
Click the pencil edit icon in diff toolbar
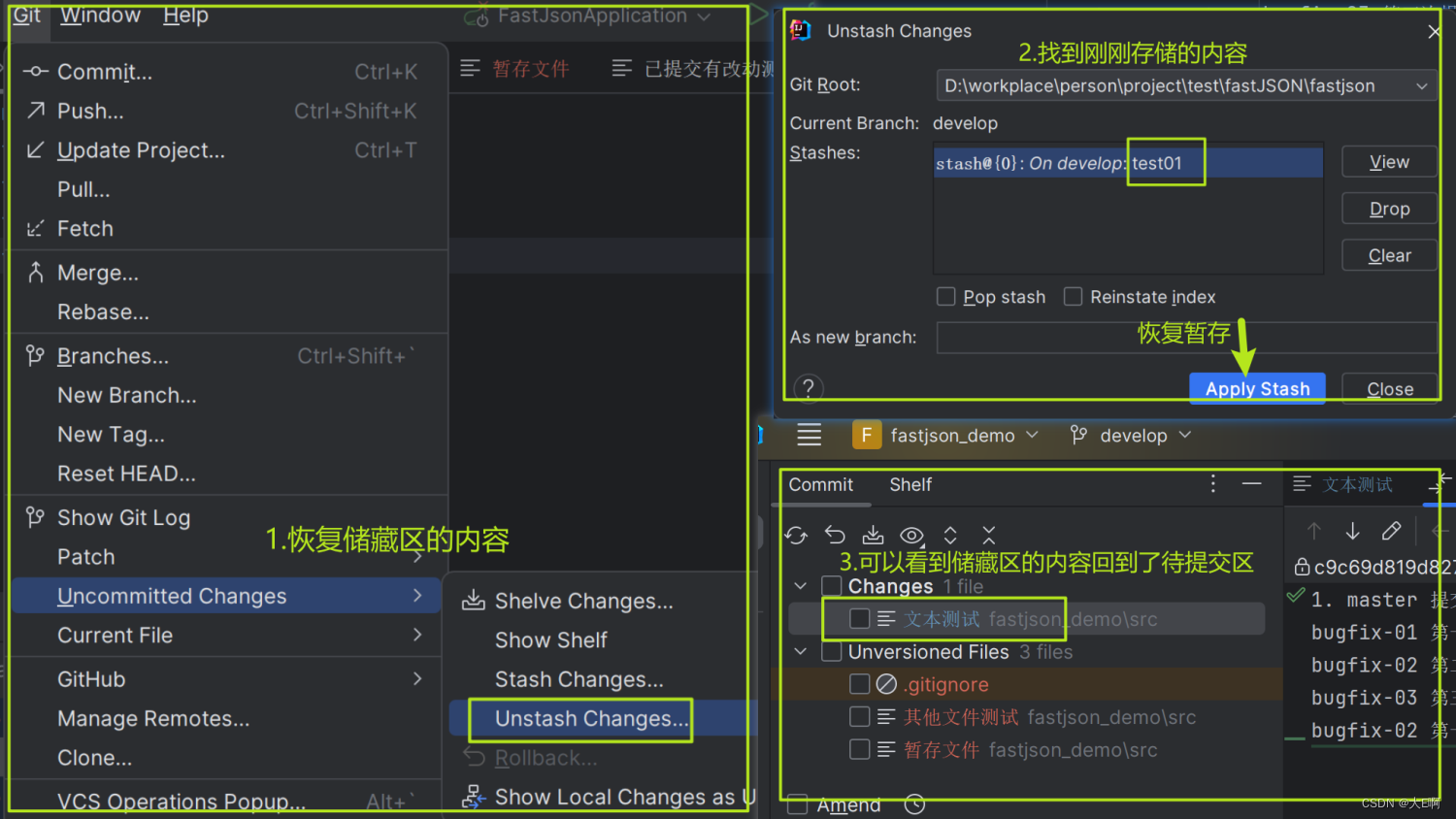coord(1391,531)
